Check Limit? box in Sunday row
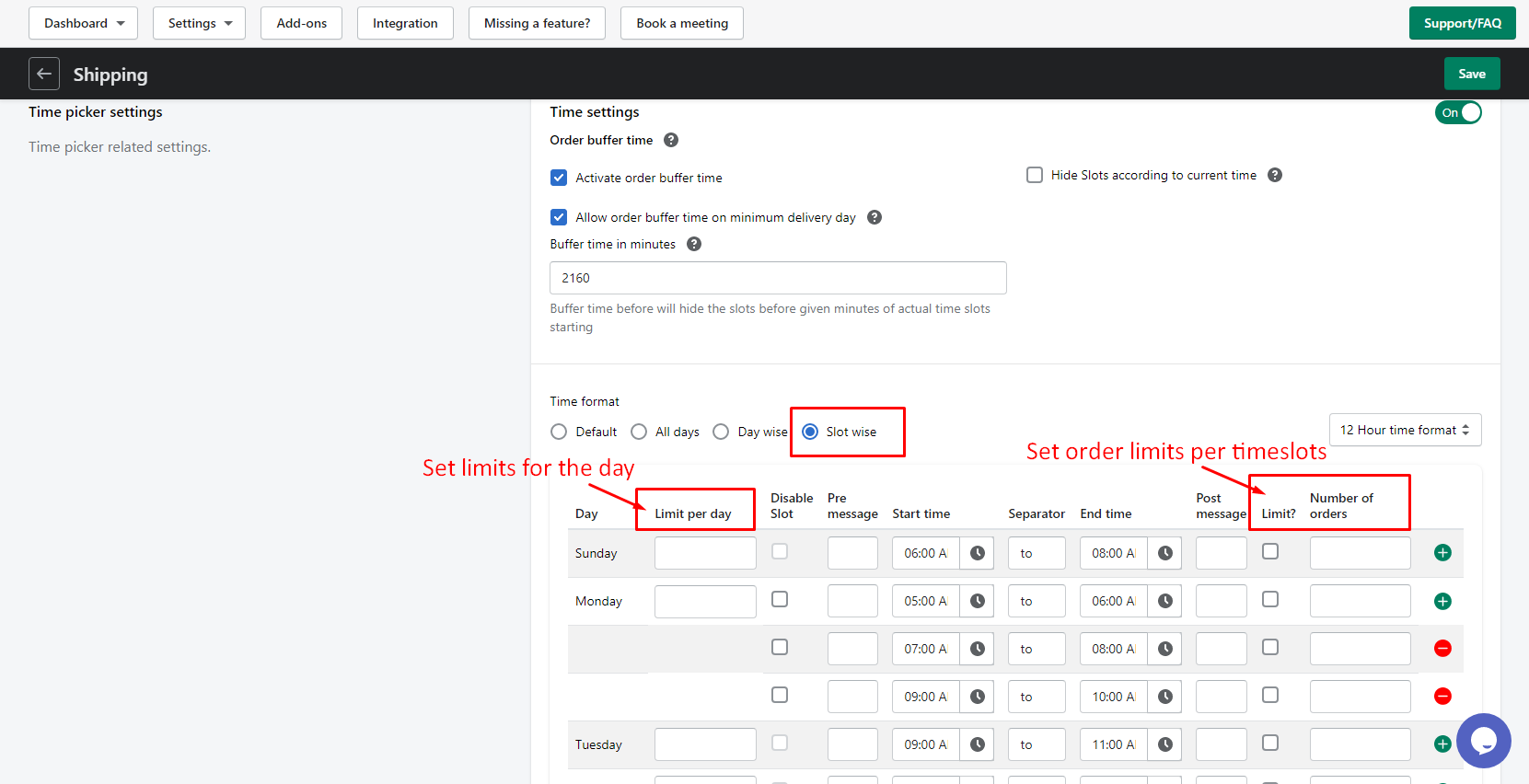This screenshot has width=1529, height=784. pyautogui.click(x=1270, y=551)
